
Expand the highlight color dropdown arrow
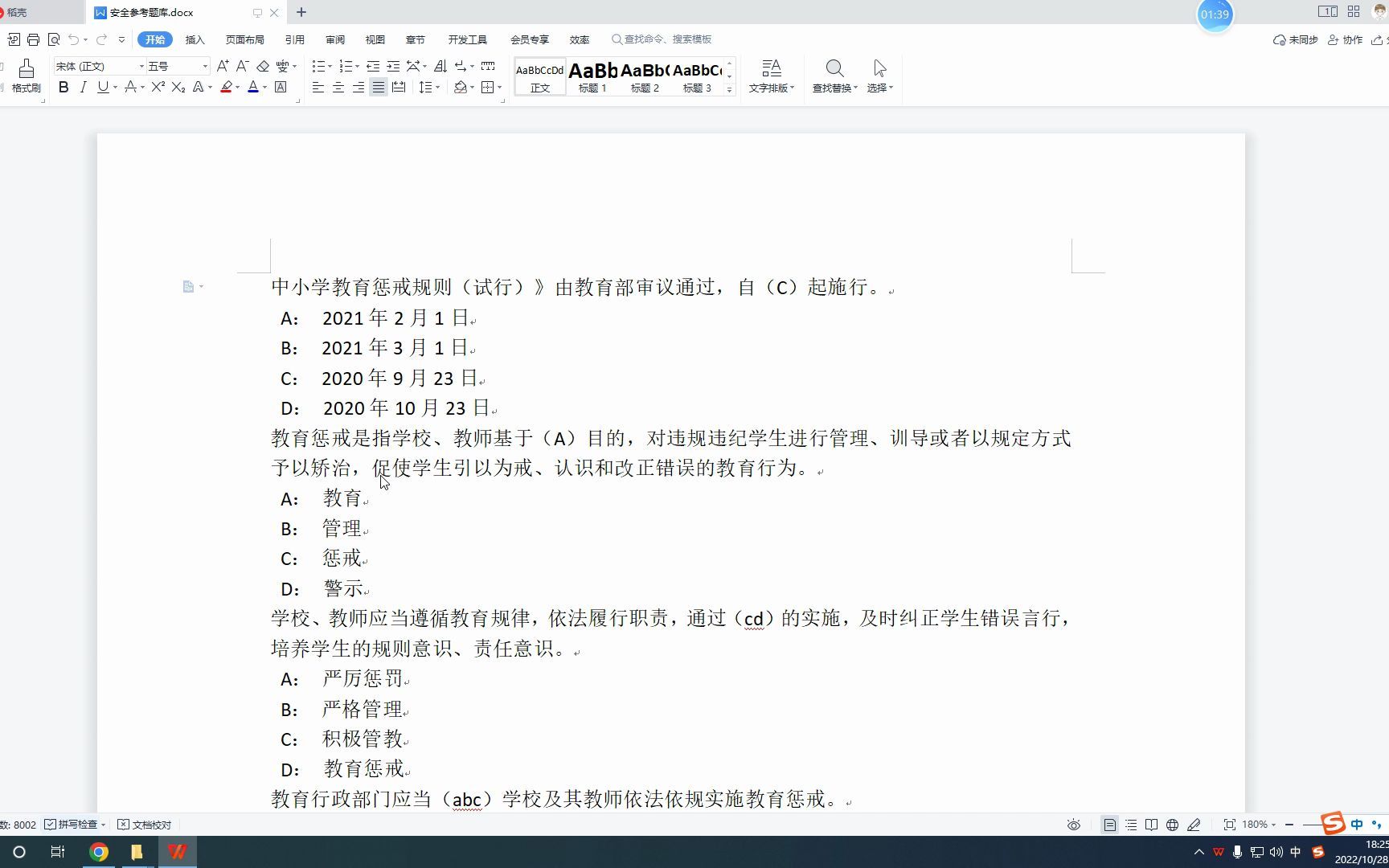tap(237, 88)
